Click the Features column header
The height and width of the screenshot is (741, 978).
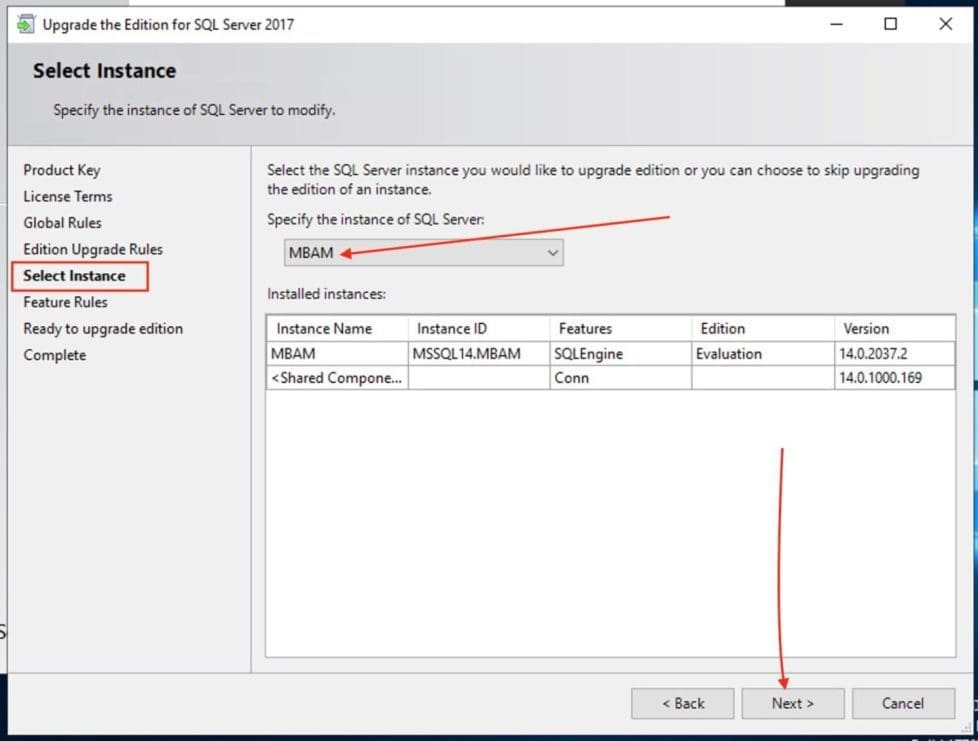point(619,328)
